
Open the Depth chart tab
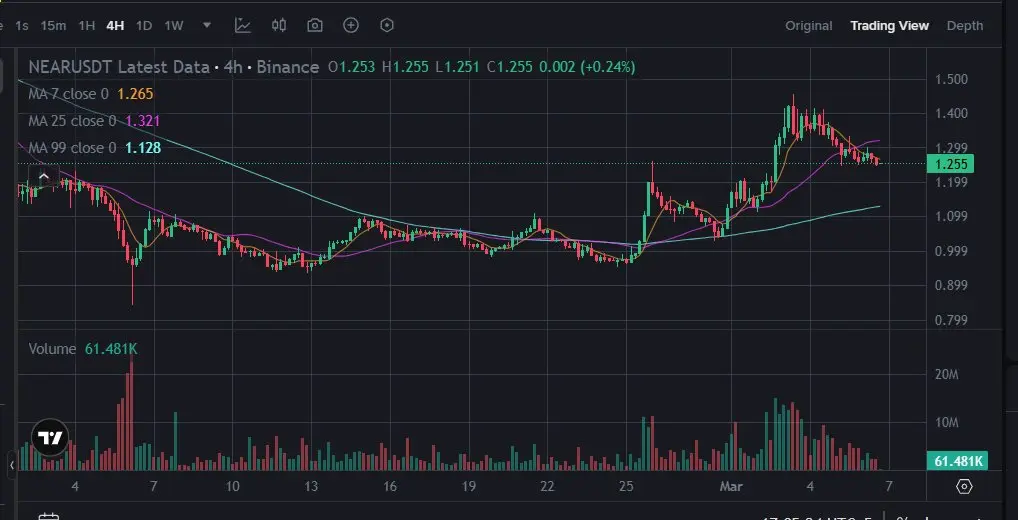tap(965, 26)
